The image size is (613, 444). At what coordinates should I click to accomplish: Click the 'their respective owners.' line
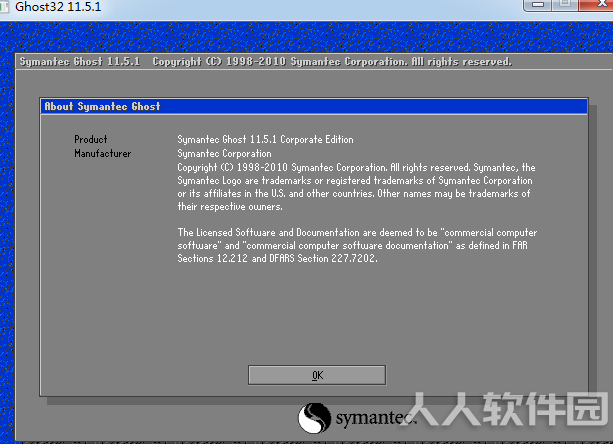click(x=229, y=206)
